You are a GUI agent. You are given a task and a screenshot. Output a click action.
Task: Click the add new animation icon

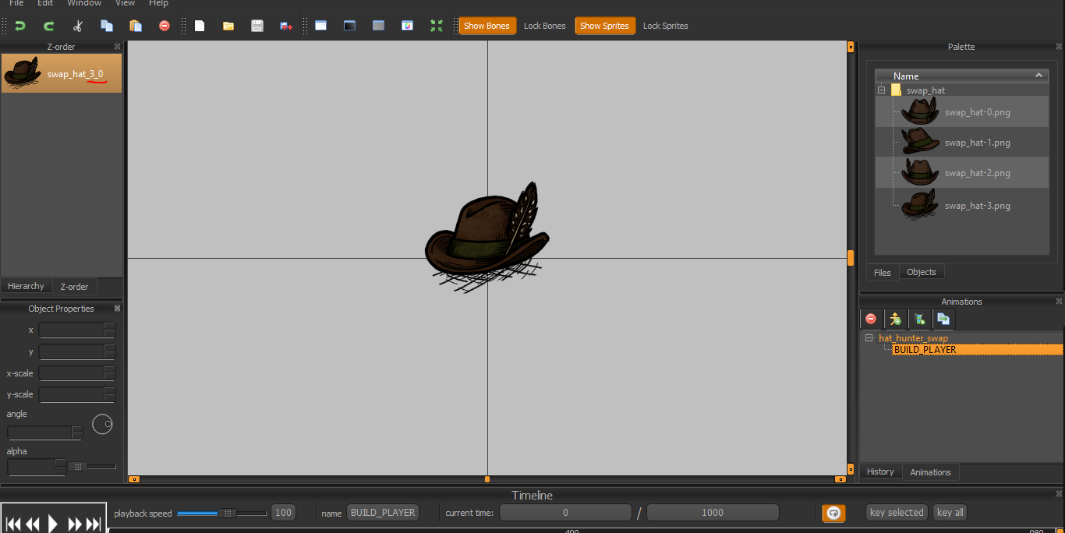[x=919, y=319]
